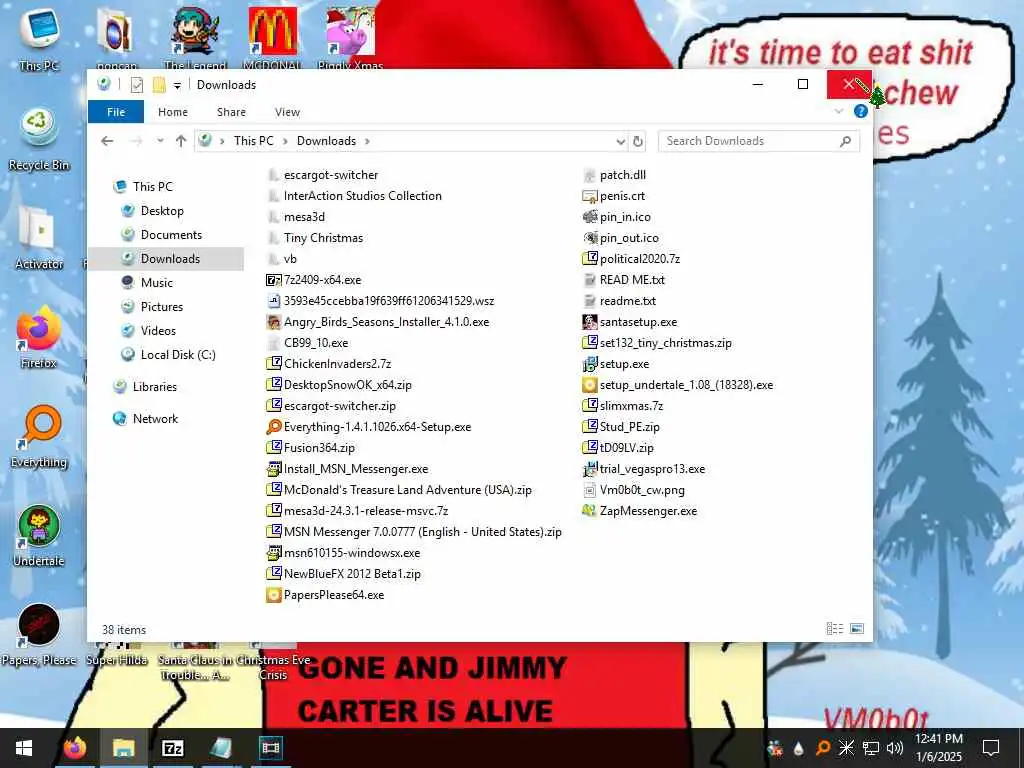Open Explorer help question mark icon
1024x768 pixels.
[x=861, y=112]
